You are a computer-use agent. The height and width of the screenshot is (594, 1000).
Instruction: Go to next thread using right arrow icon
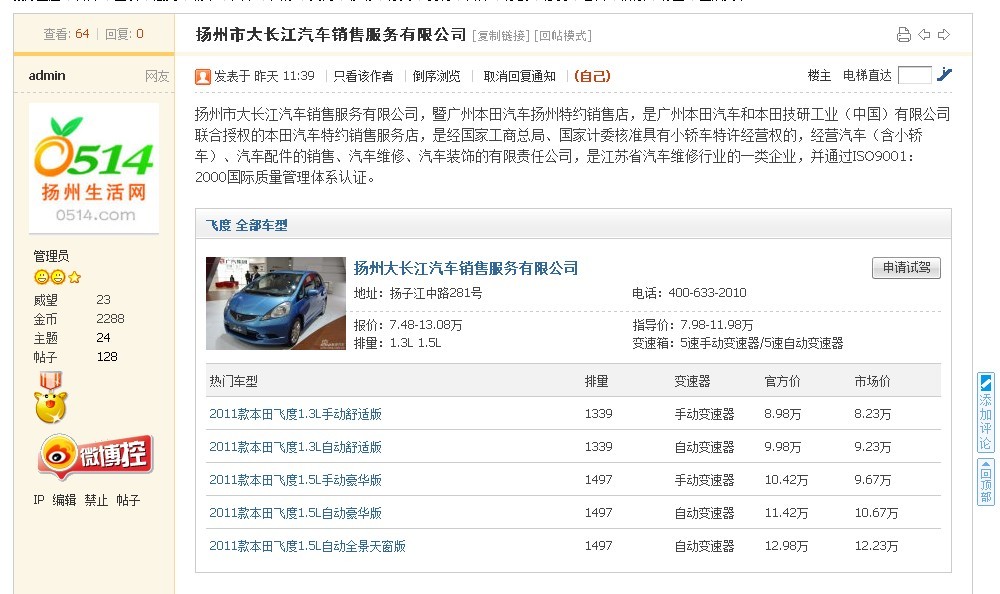944,34
